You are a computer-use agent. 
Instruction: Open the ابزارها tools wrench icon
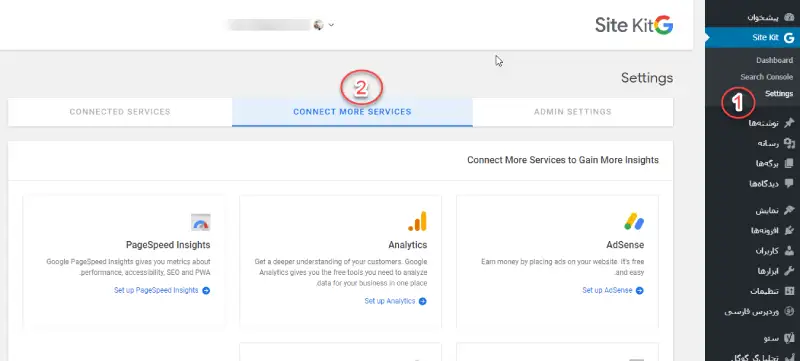click(x=789, y=271)
